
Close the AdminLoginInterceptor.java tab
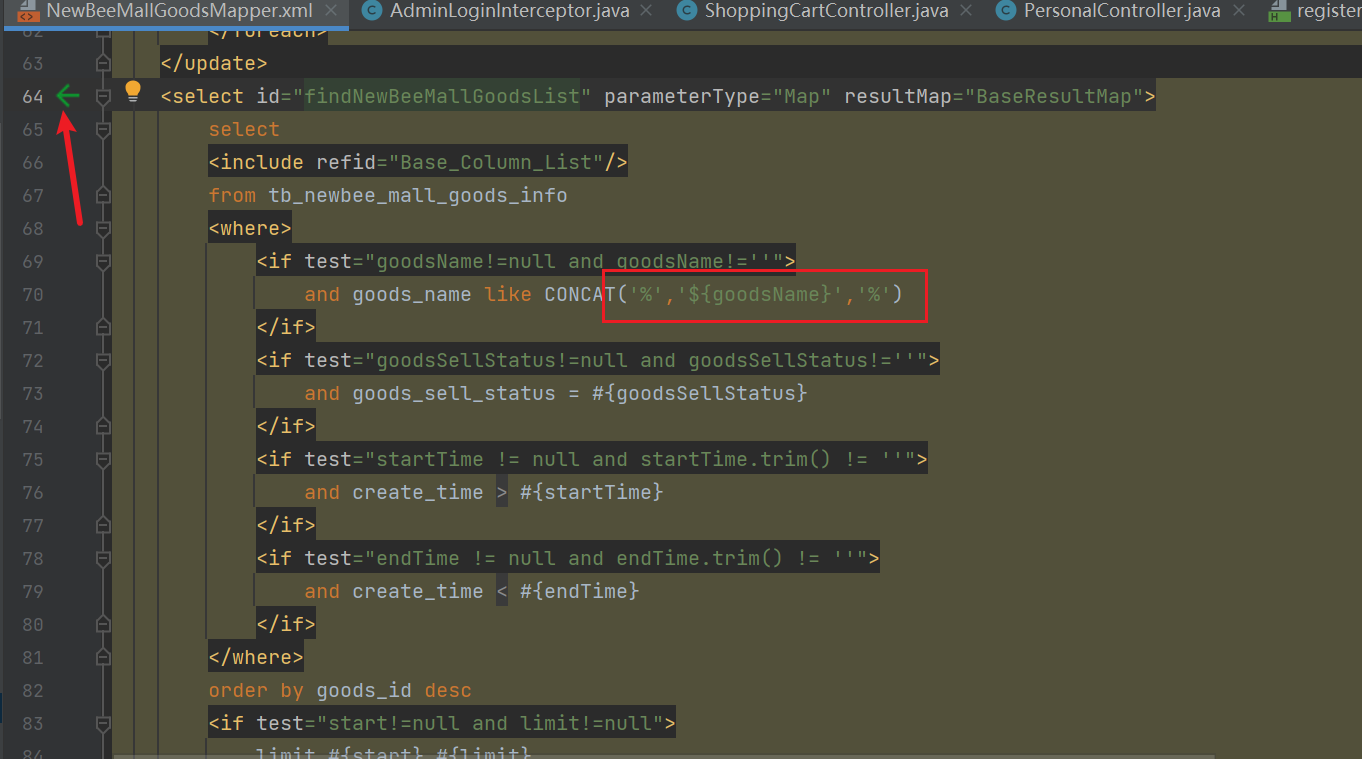tap(647, 12)
